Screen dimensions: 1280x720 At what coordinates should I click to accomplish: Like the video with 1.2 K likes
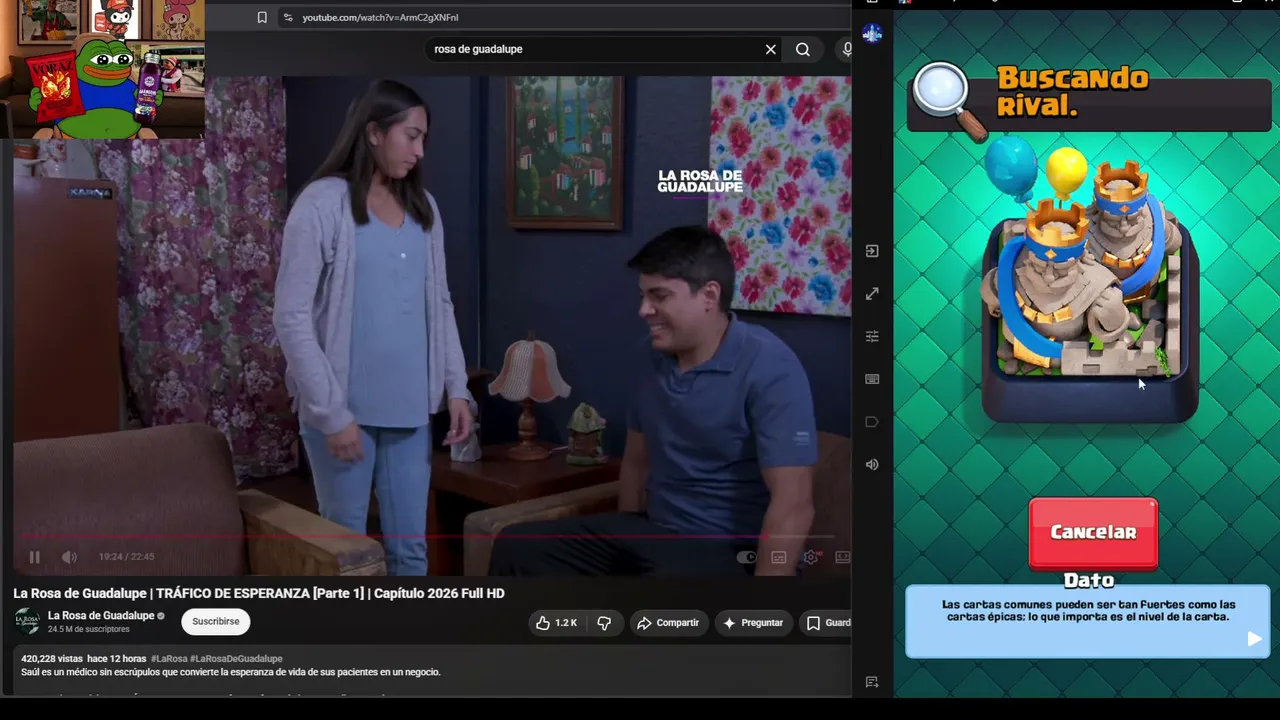tap(556, 623)
